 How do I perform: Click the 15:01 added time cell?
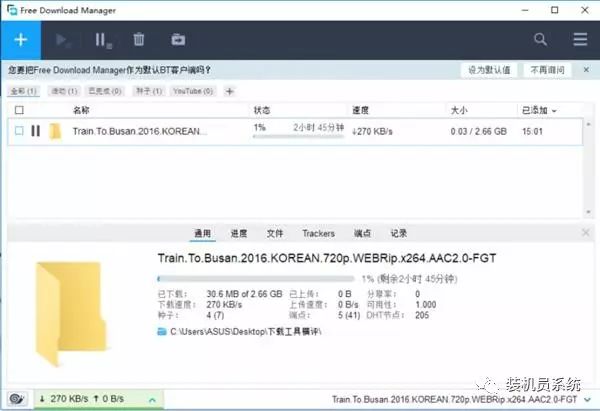532,131
